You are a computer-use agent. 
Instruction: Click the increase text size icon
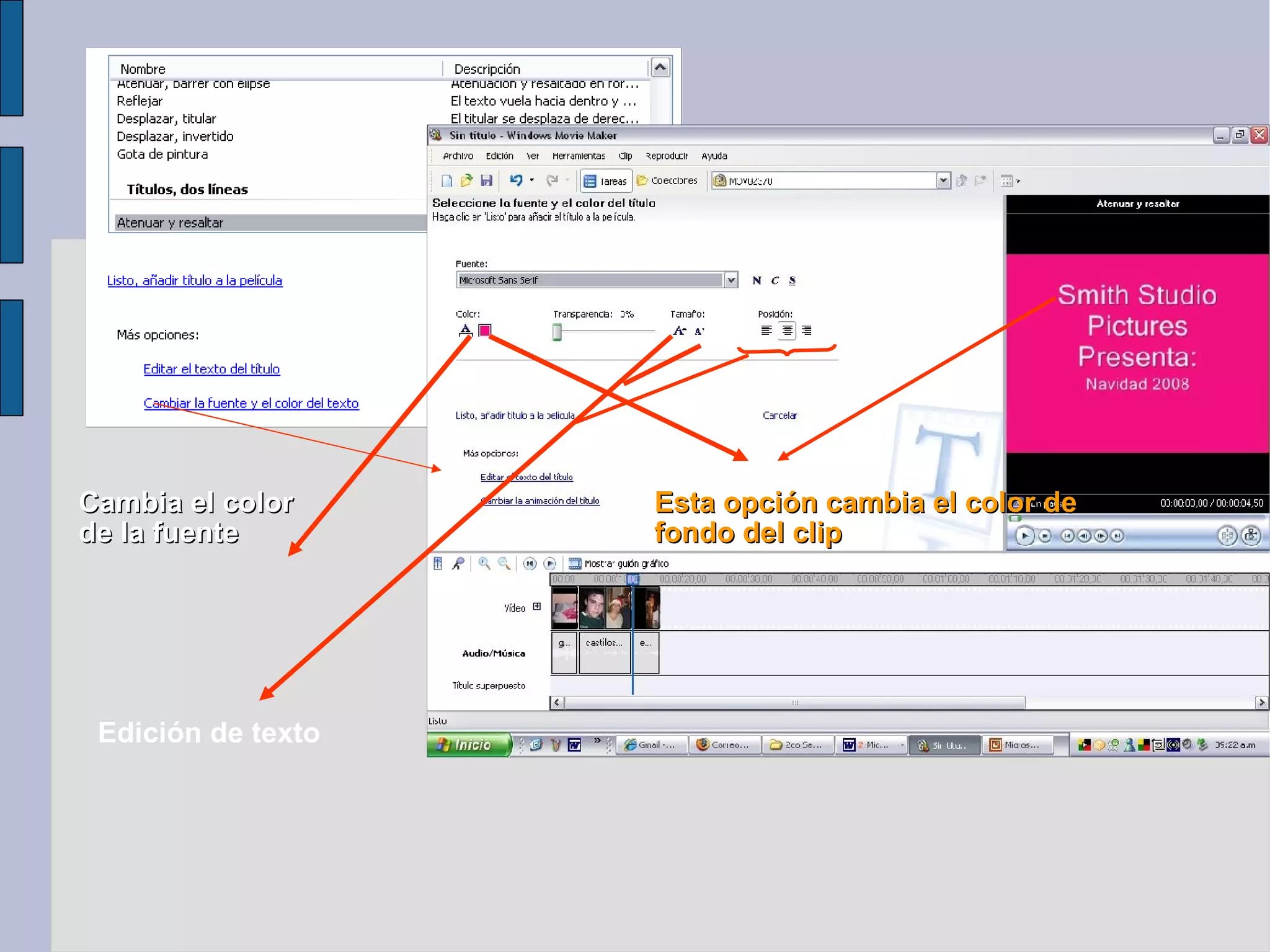[680, 331]
